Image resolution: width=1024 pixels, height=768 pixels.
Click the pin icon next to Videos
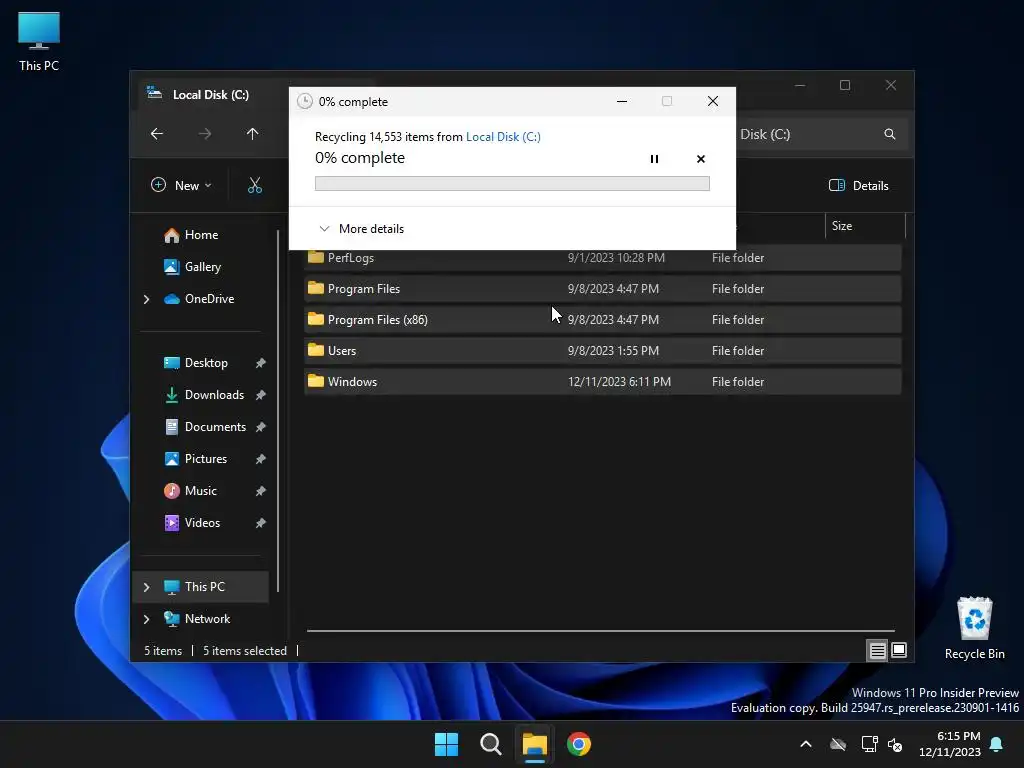[260, 523]
